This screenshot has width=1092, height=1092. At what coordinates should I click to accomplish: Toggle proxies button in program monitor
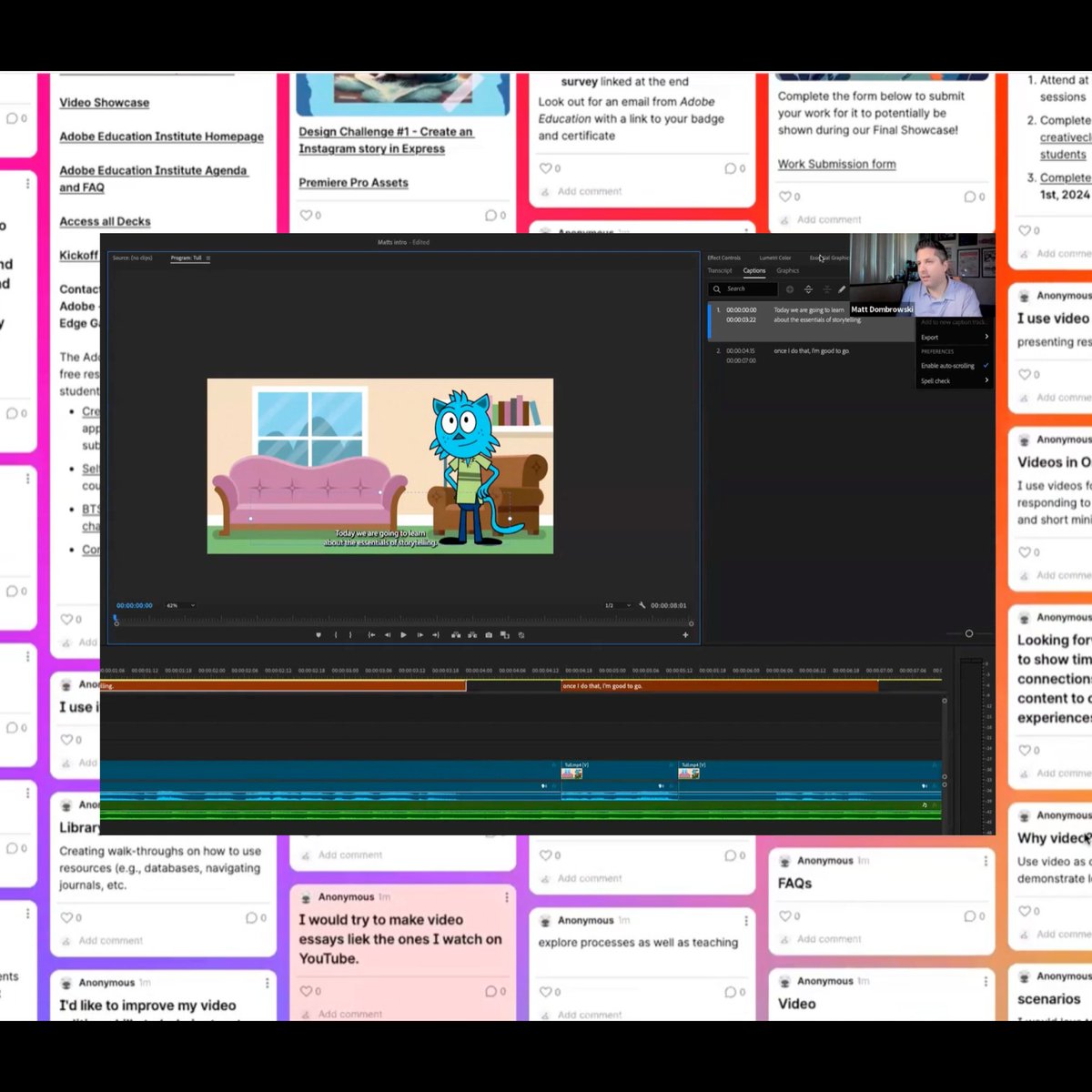tap(521, 635)
